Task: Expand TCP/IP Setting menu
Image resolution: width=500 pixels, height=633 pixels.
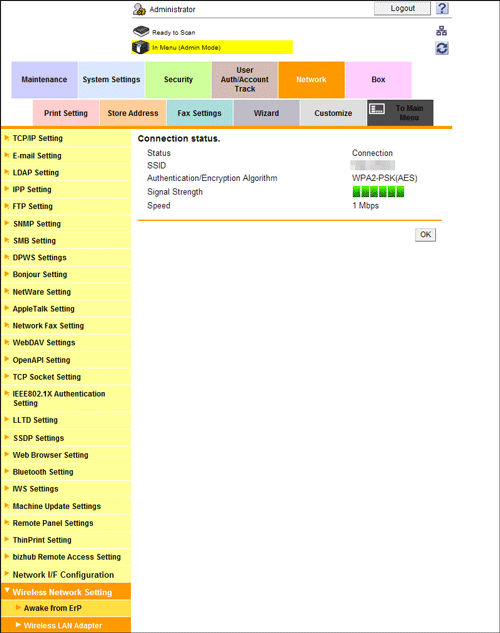Action: point(66,138)
